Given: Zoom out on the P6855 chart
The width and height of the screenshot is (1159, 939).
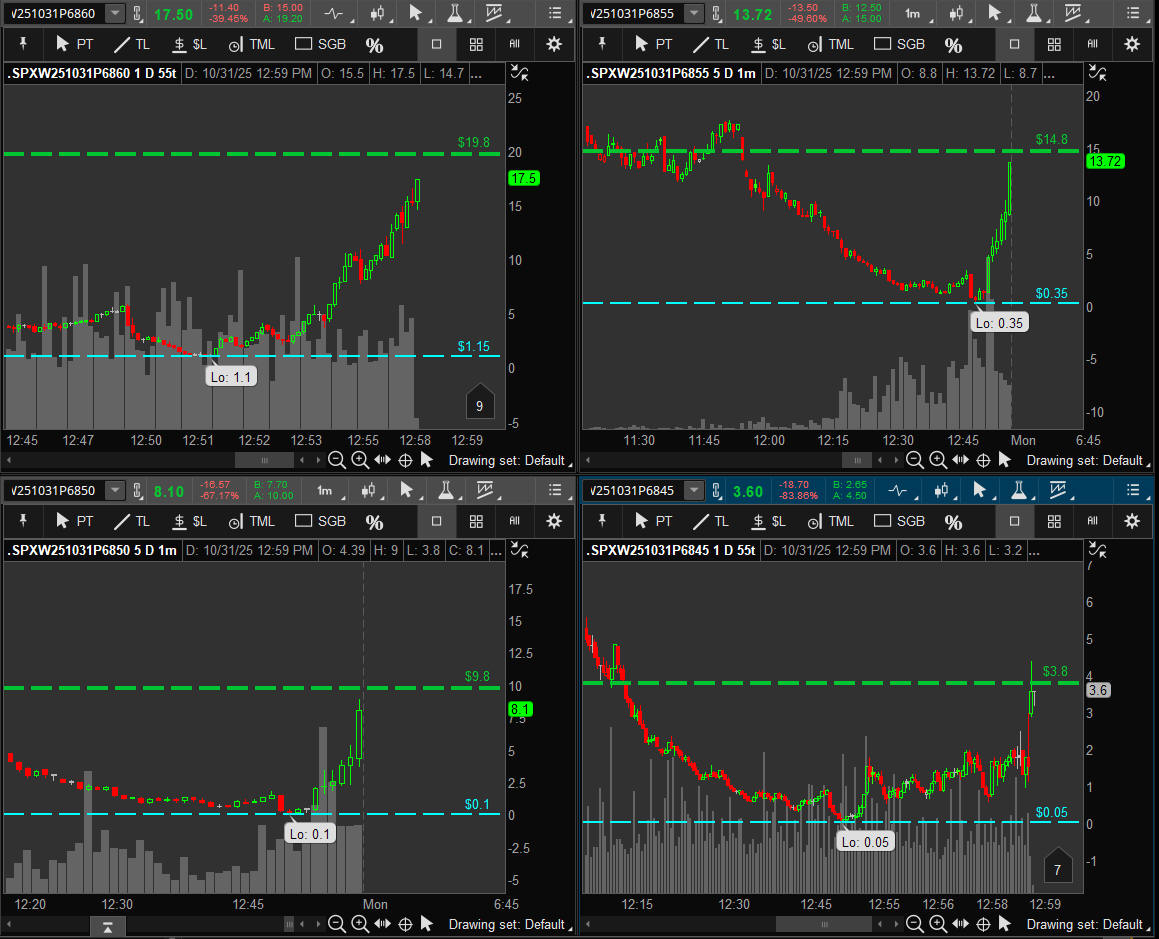Looking at the screenshot, I should [914, 460].
